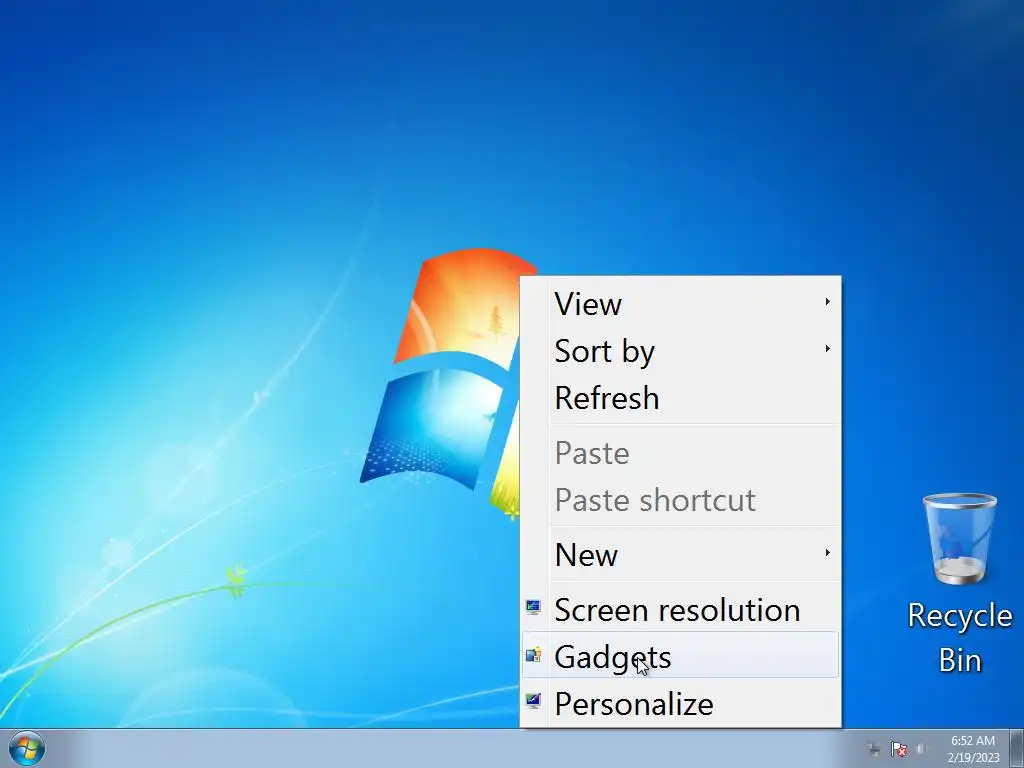Click the clock showing 6:52 AM

973,748
